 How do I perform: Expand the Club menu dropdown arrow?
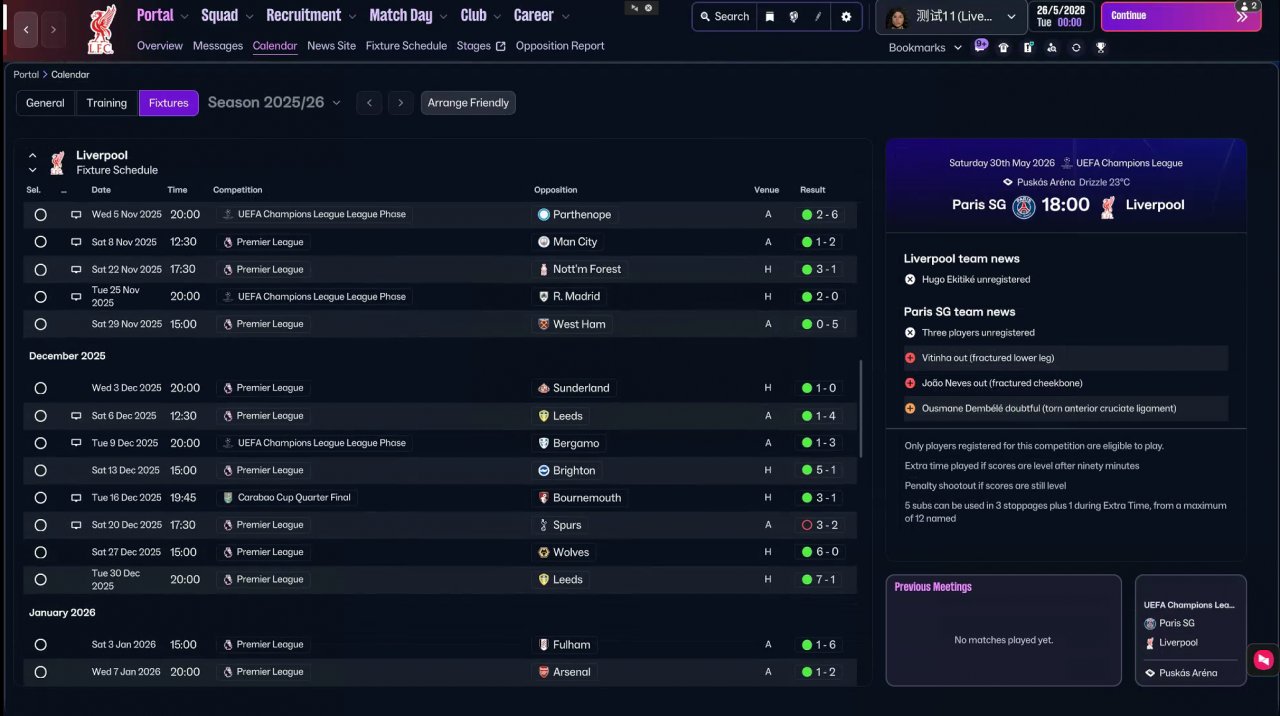coord(497,17)
